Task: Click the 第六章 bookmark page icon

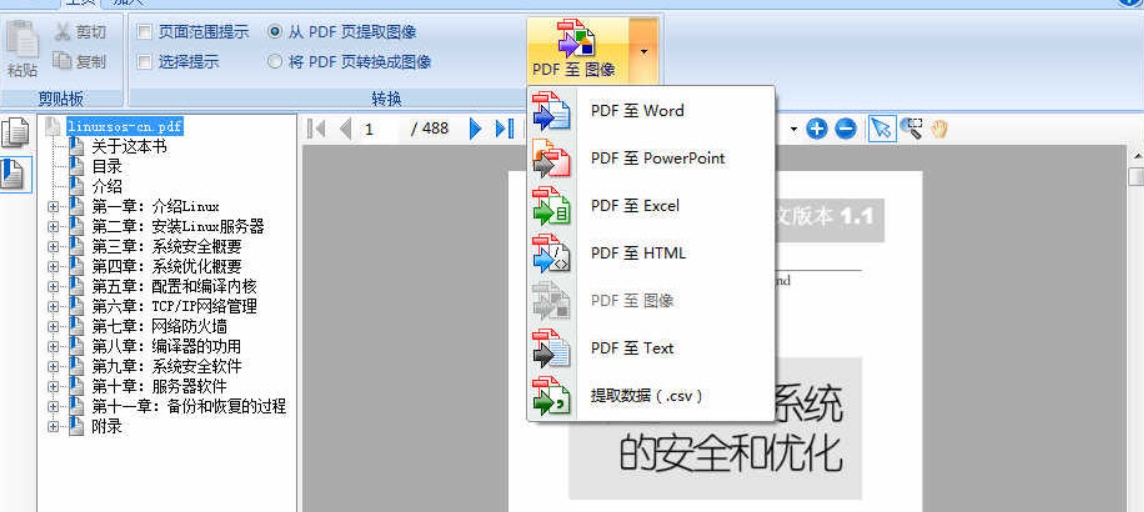Action: click(76, 306)
